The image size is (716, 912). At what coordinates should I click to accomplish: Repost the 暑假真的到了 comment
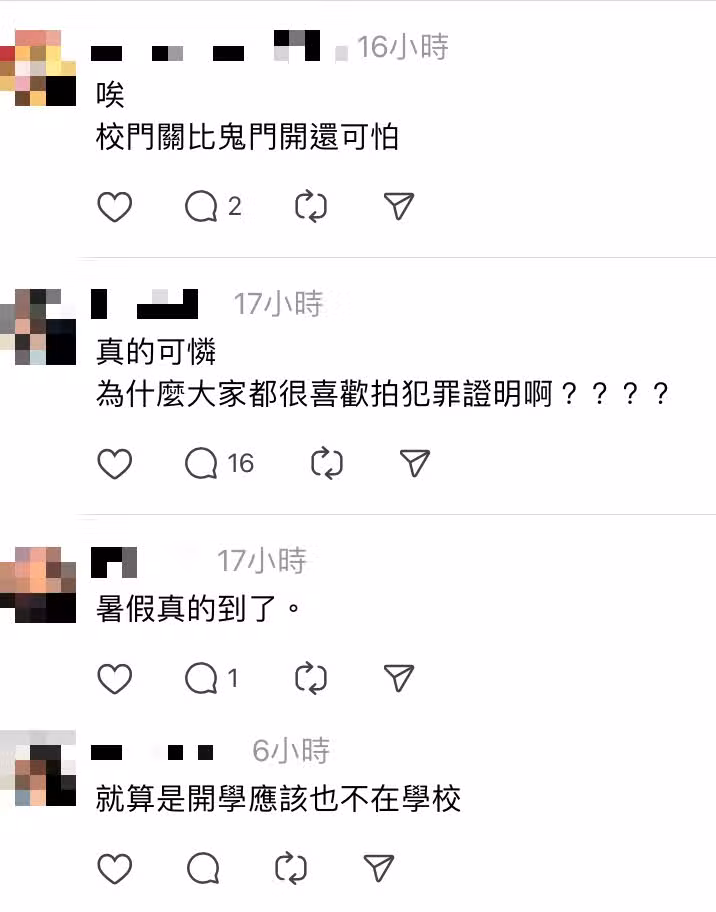tap(311, 678)
